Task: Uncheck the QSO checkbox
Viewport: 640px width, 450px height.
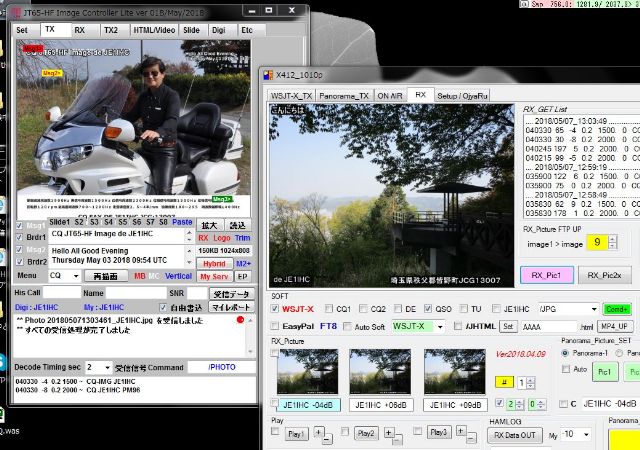Action: coord(429,309)
